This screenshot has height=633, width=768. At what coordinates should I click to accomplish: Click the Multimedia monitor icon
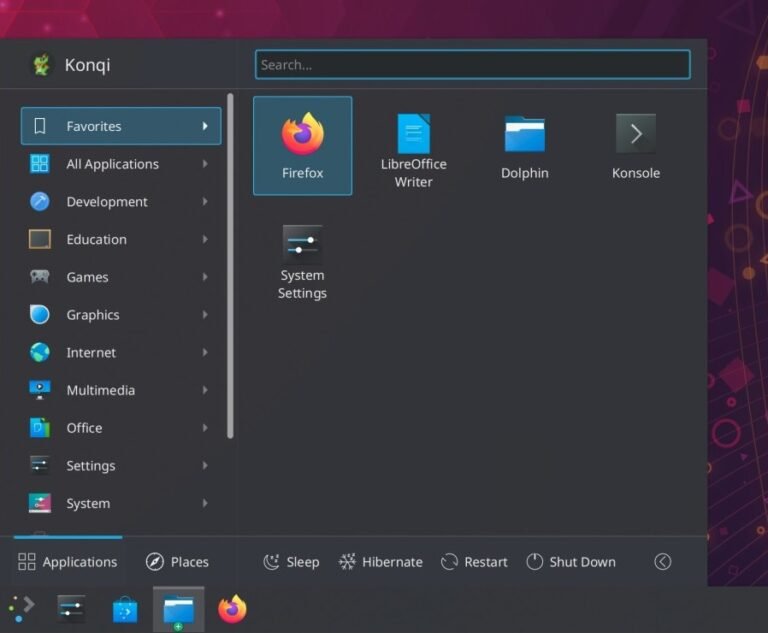(x=40, y=390)
